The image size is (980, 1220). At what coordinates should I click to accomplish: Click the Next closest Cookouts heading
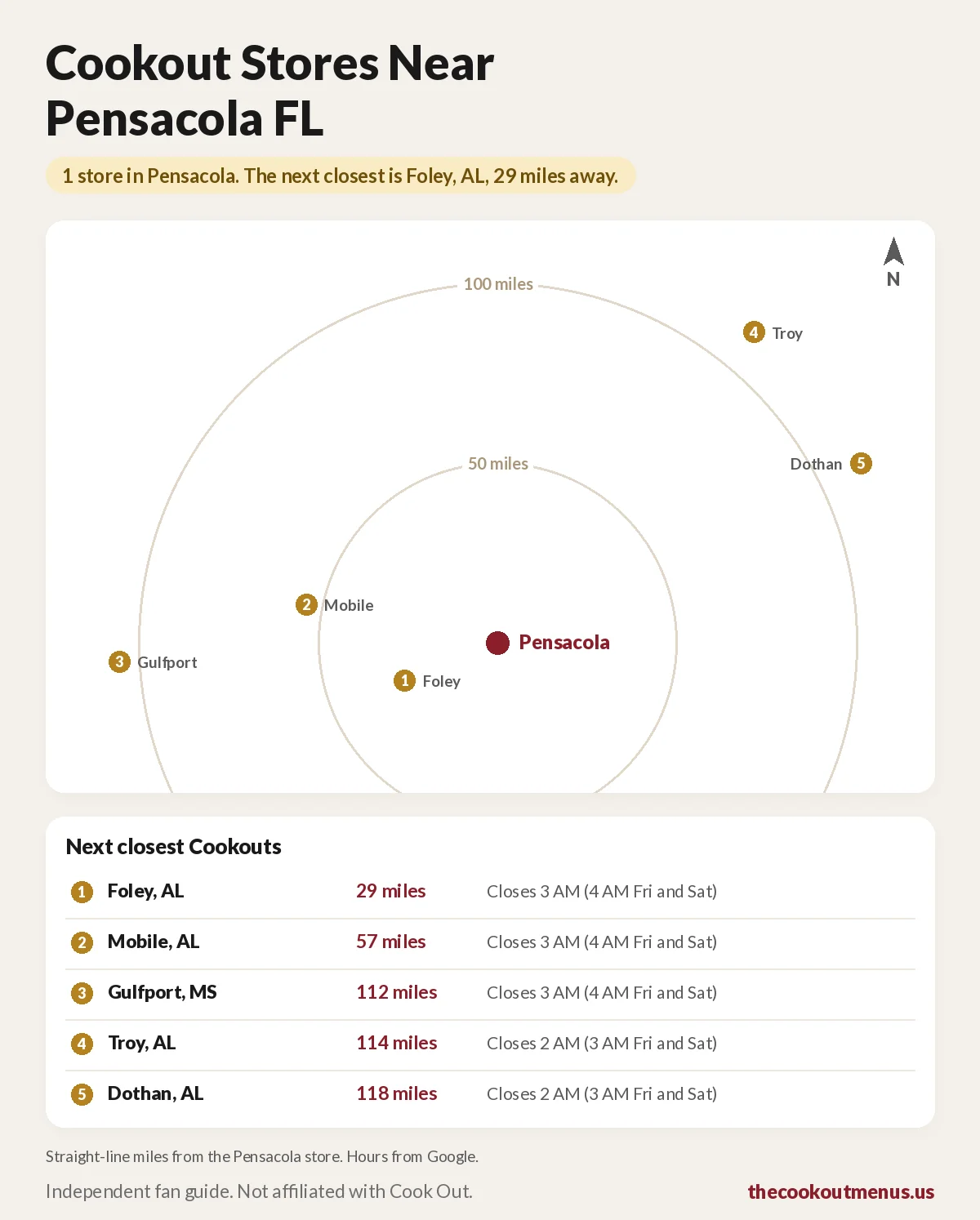coord(174,847)
